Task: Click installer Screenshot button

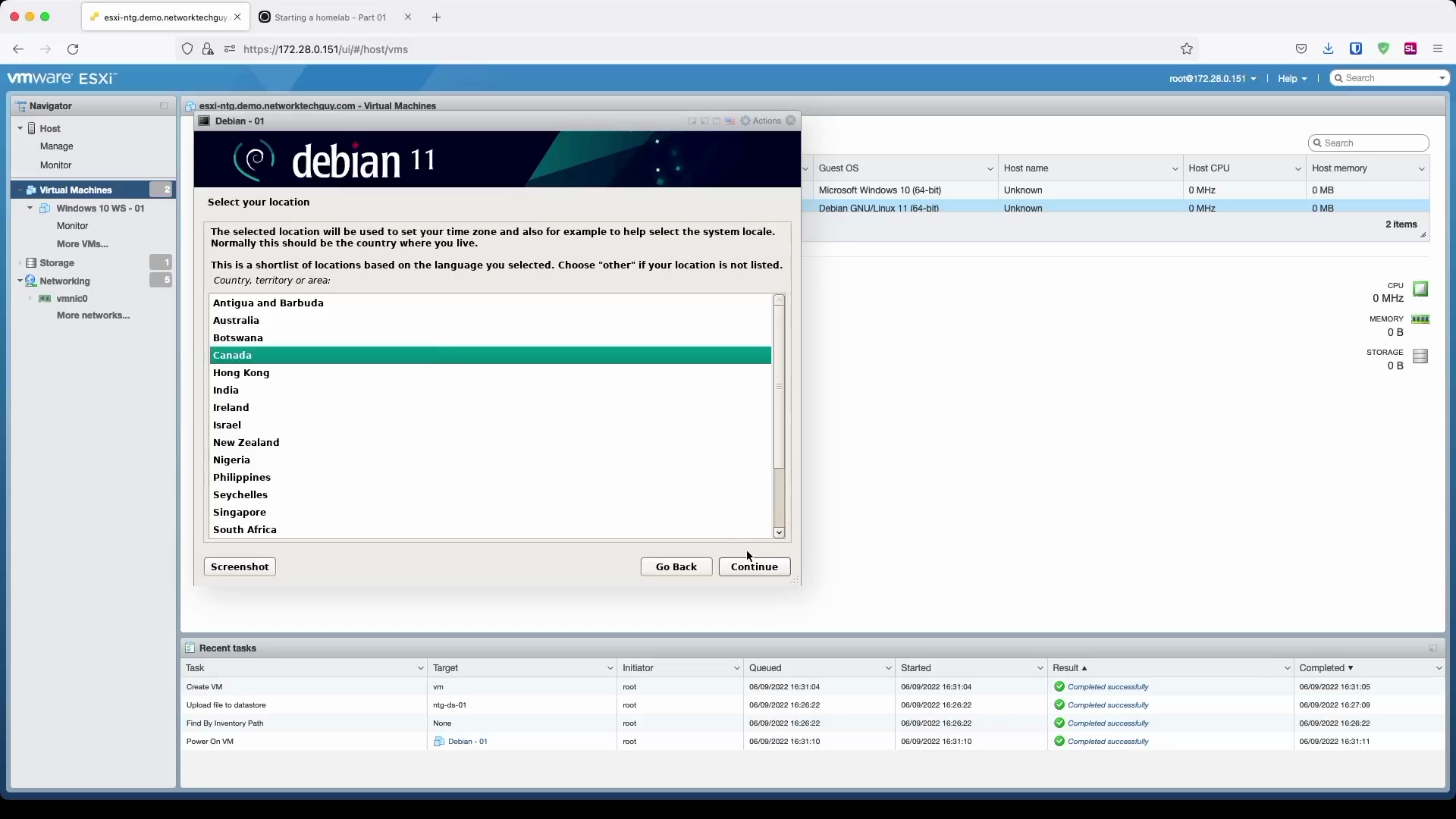Action: [x=240, y=567]
